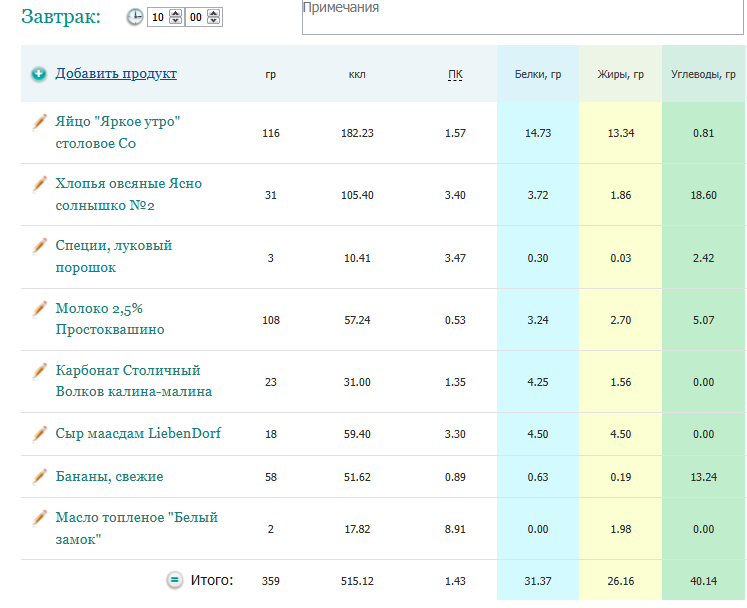
Task: Click the Завтрак meal heading
Action: (x=61, y=17)
